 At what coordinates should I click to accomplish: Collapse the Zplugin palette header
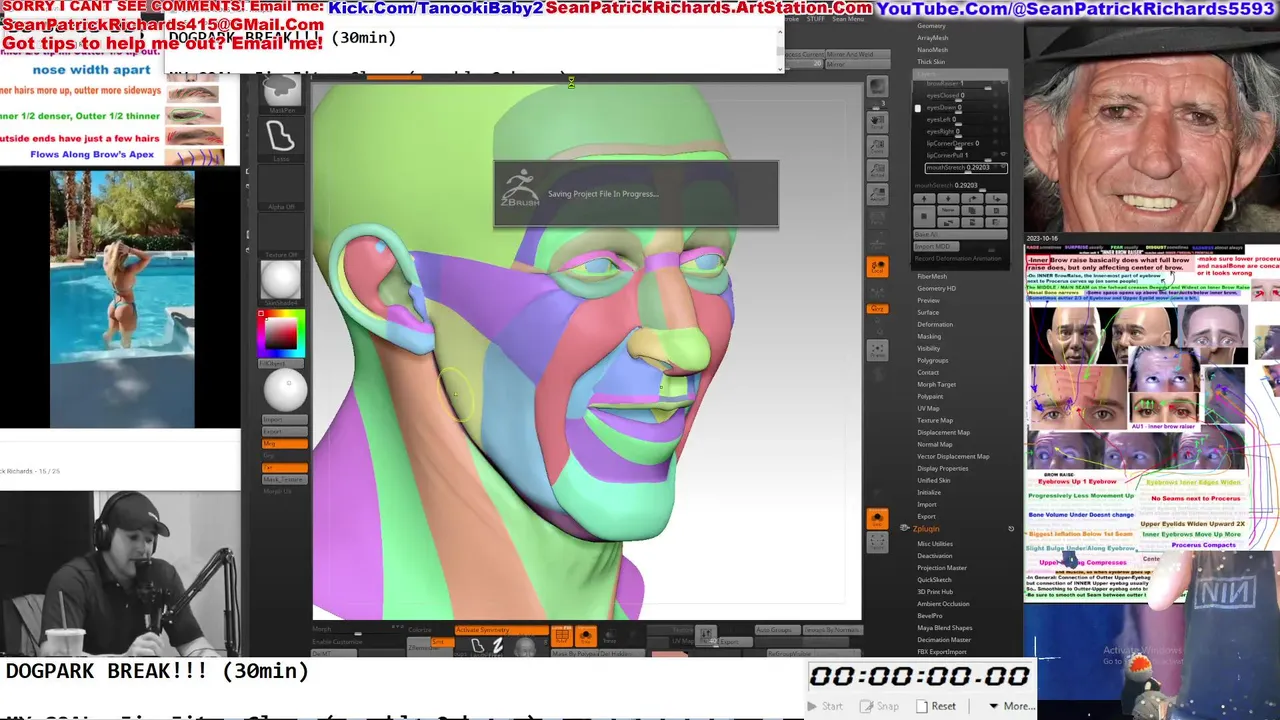pyautogui.click(x=926, y=528)
